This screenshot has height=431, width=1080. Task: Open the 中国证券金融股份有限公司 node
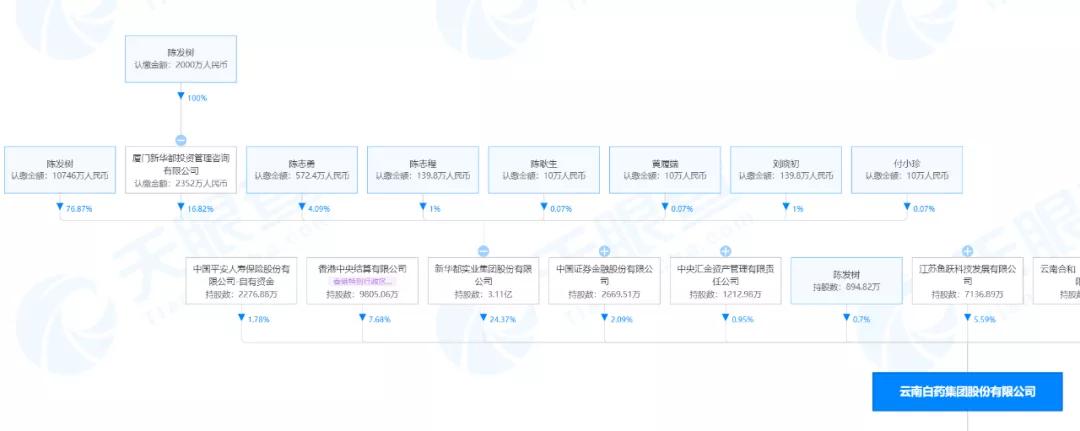[604, 280]
